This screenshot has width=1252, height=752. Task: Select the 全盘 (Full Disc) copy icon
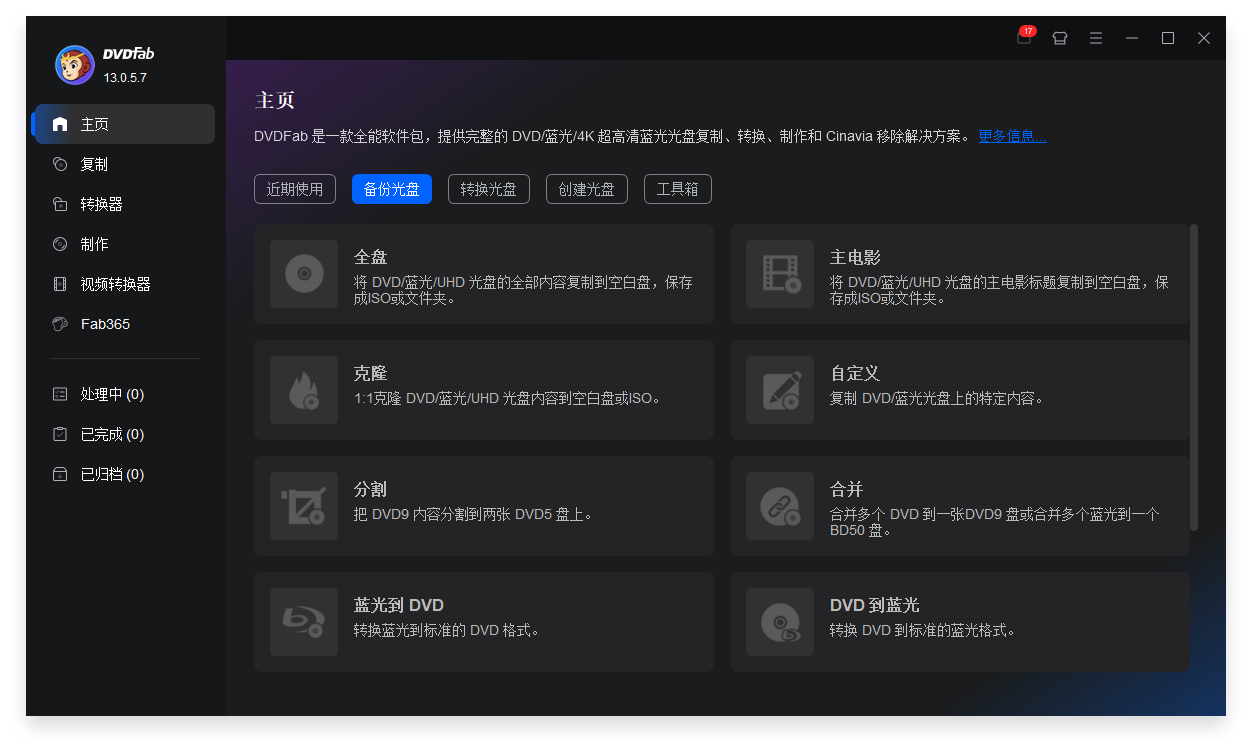[x=303, y=275]
